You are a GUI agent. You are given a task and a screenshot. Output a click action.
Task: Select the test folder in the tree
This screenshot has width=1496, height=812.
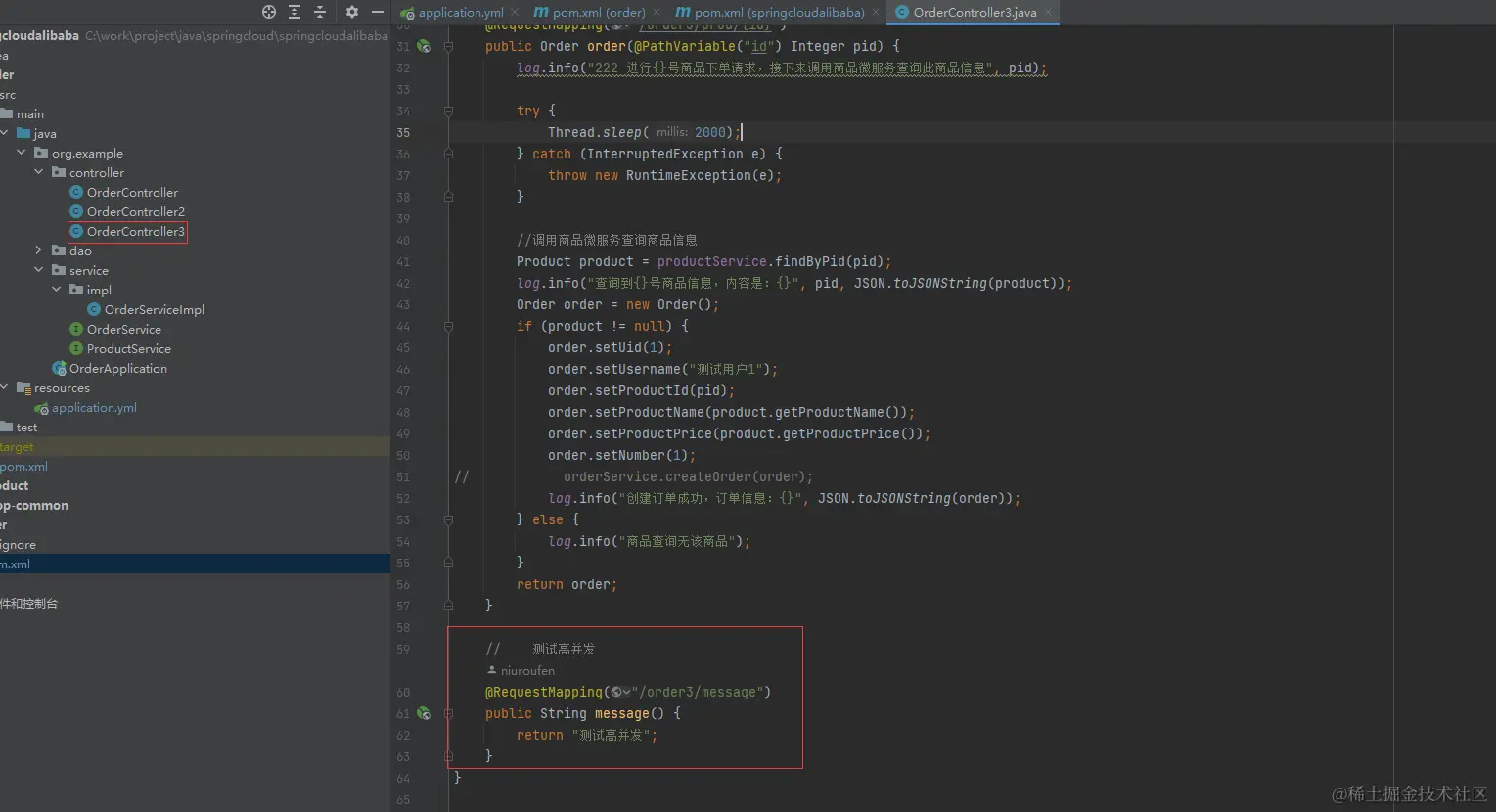26,428
